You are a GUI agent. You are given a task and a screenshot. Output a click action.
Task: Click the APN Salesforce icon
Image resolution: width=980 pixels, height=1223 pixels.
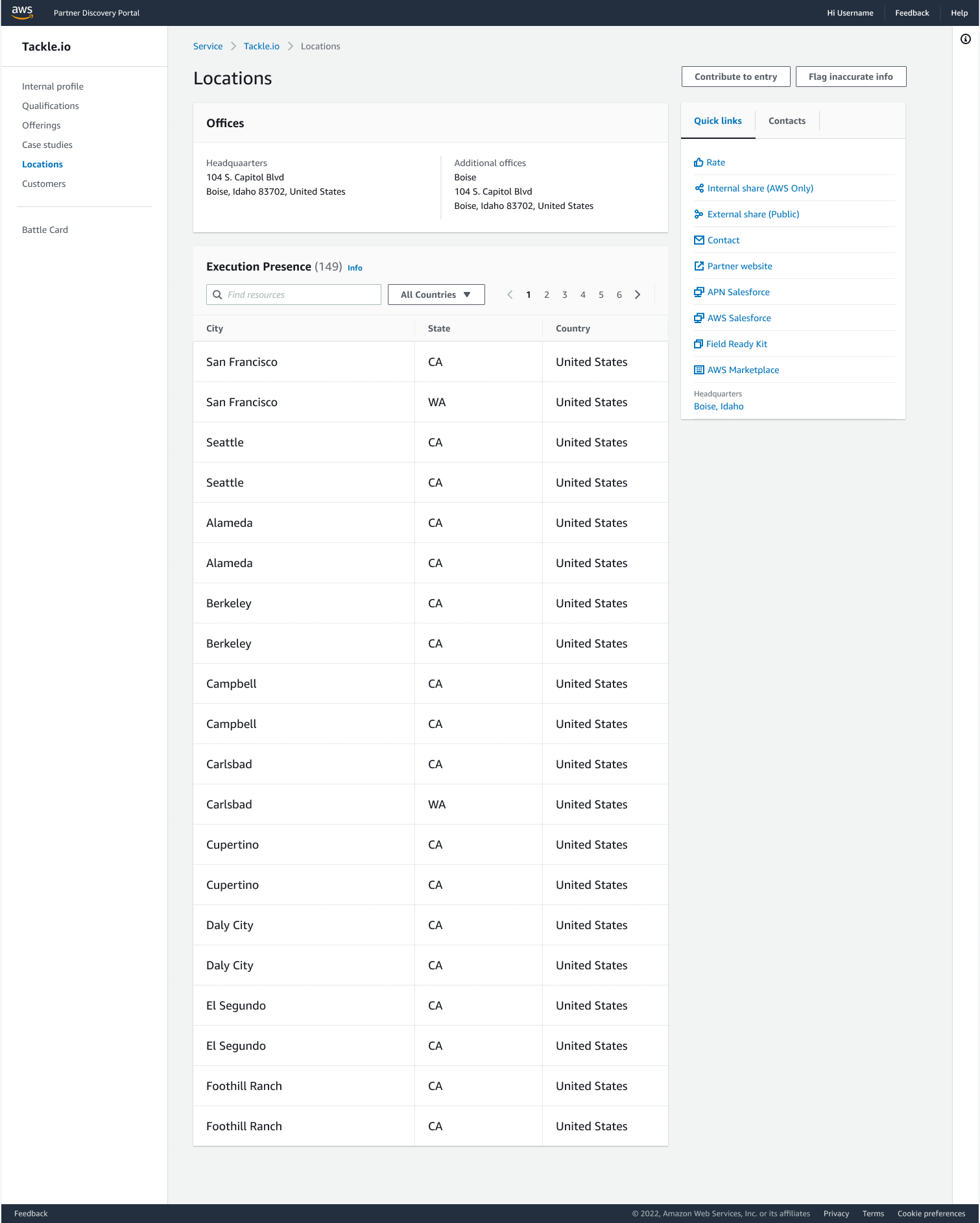coord(699,292)
